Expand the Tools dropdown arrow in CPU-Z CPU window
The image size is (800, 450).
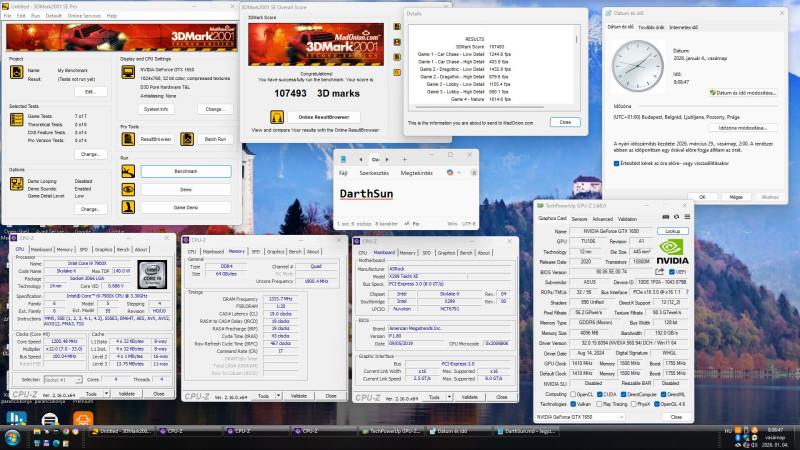tap(106, 394)
